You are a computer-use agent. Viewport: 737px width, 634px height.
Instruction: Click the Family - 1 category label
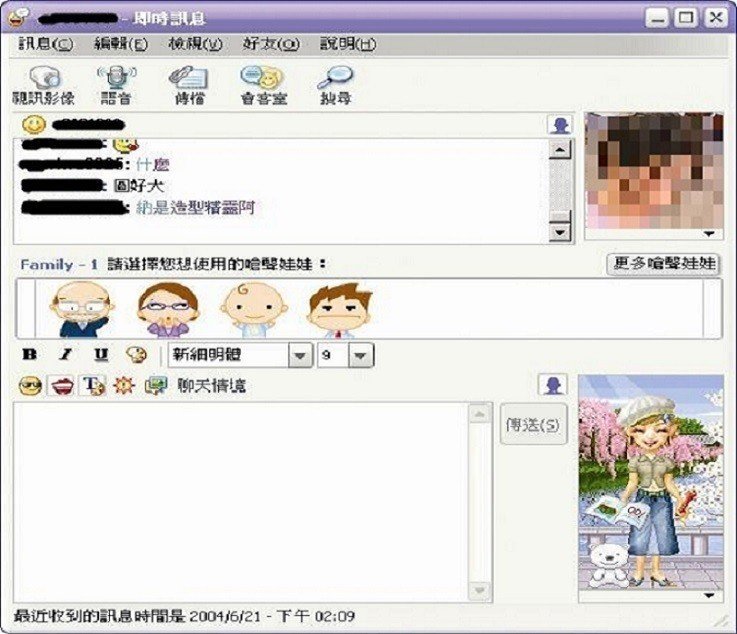click(x=59, y=265)
